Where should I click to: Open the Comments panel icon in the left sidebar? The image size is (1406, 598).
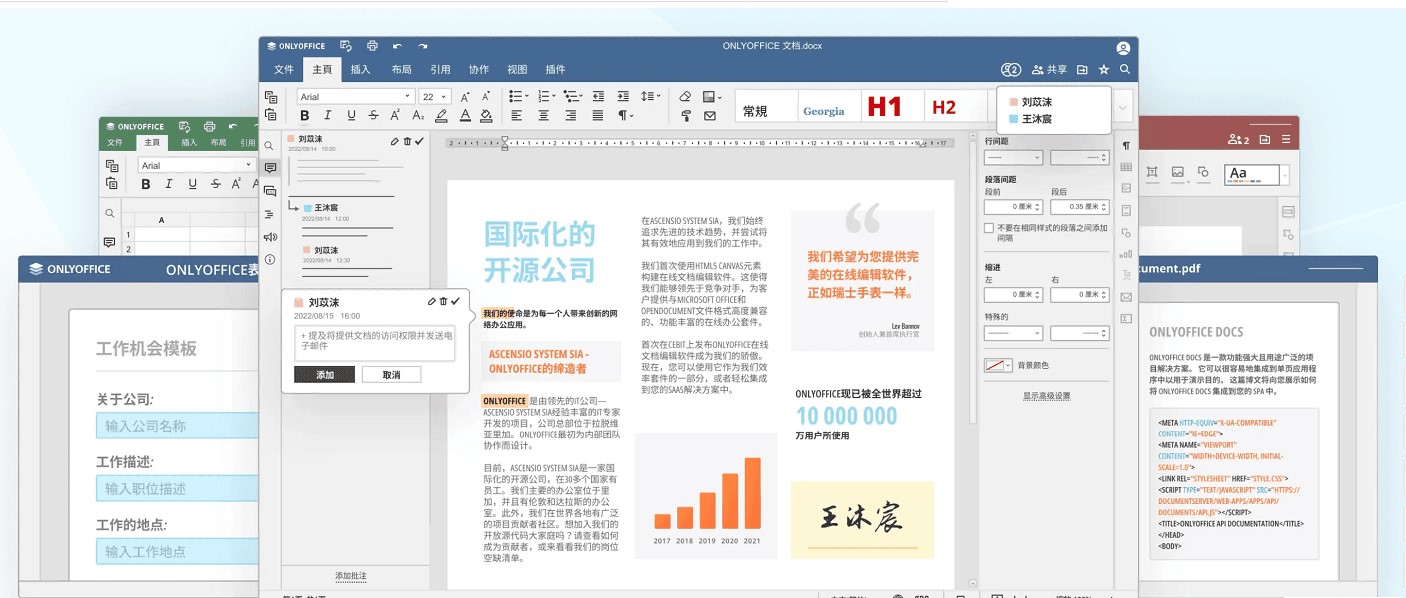click(x=270, y=168)
